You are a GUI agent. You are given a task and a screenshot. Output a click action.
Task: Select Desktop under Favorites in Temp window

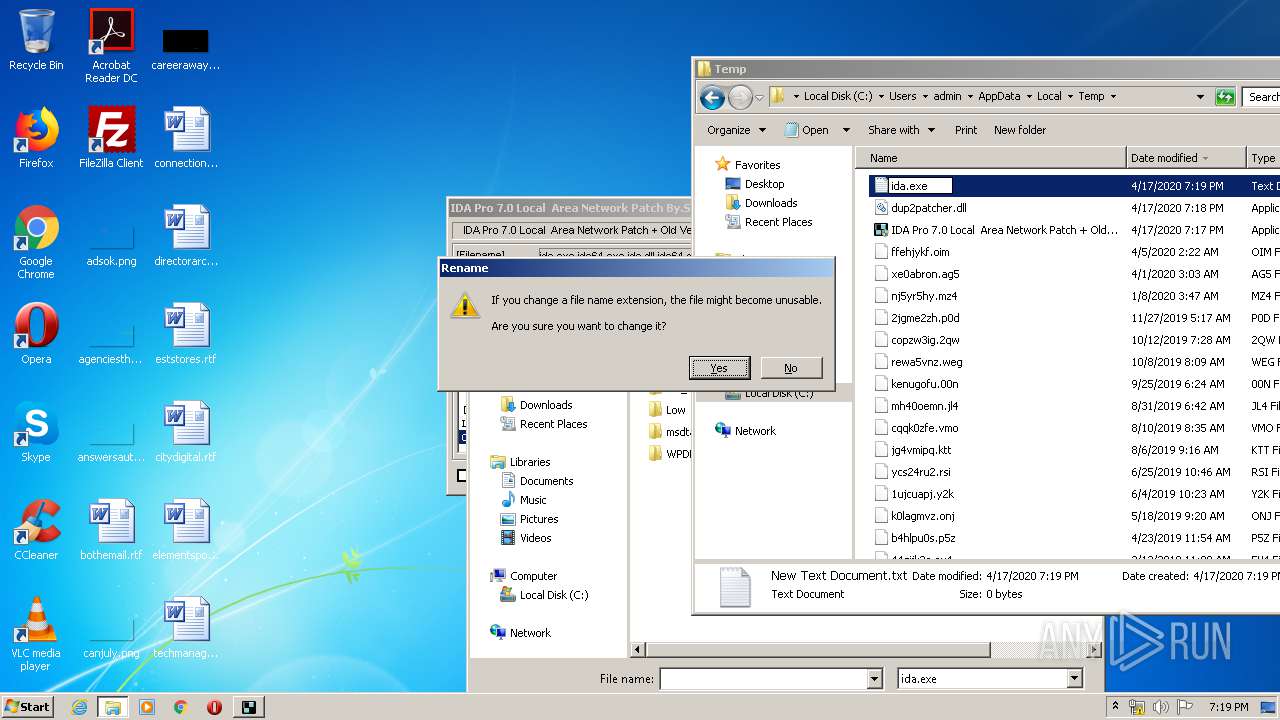click(x=764, y=184)
